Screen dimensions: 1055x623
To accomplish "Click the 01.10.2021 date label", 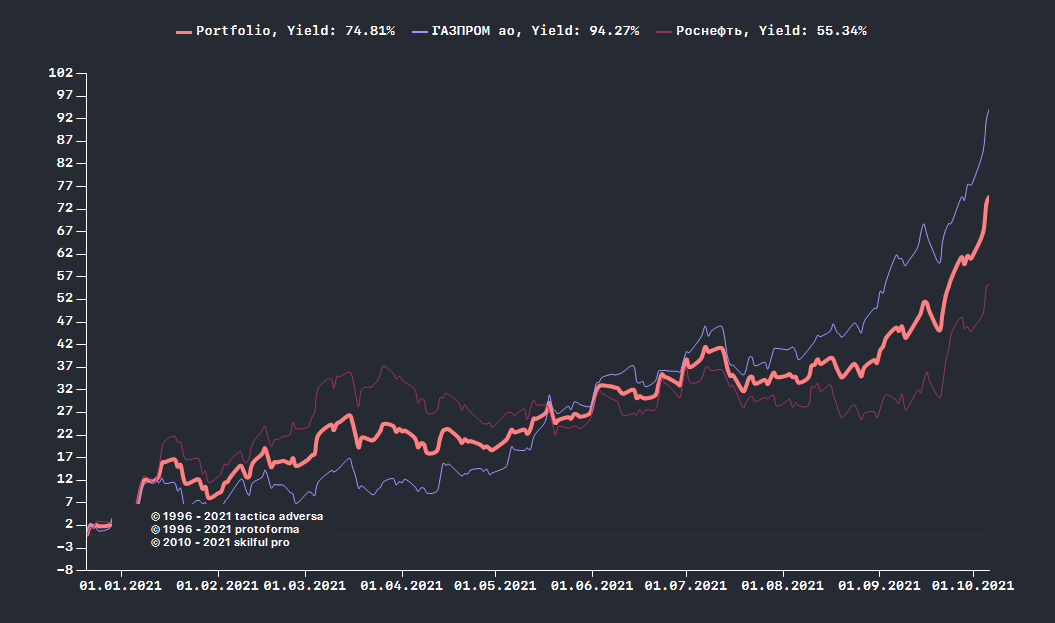I will coord(973,586).
